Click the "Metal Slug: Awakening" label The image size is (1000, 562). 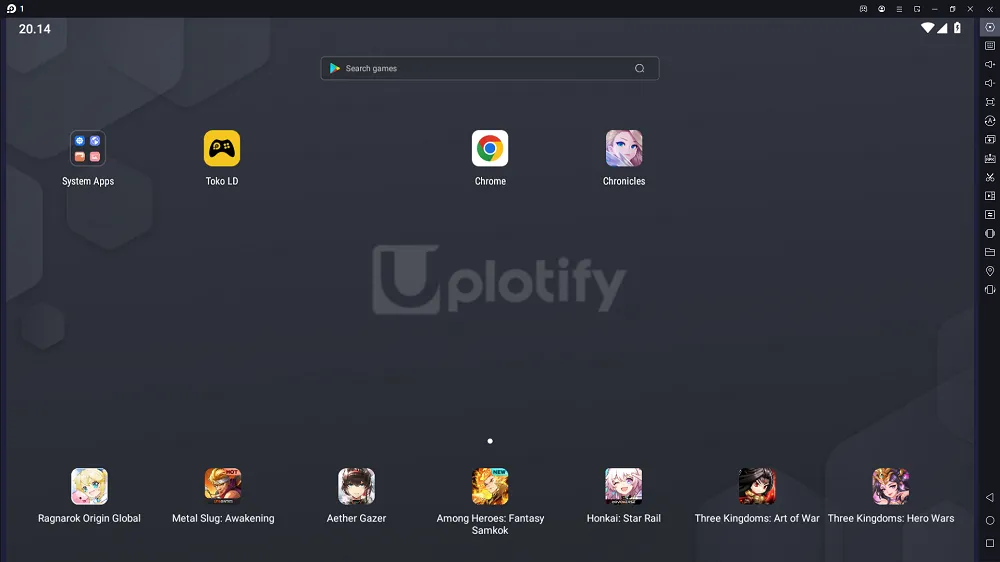pyautogui.click(x=223, y=519)
